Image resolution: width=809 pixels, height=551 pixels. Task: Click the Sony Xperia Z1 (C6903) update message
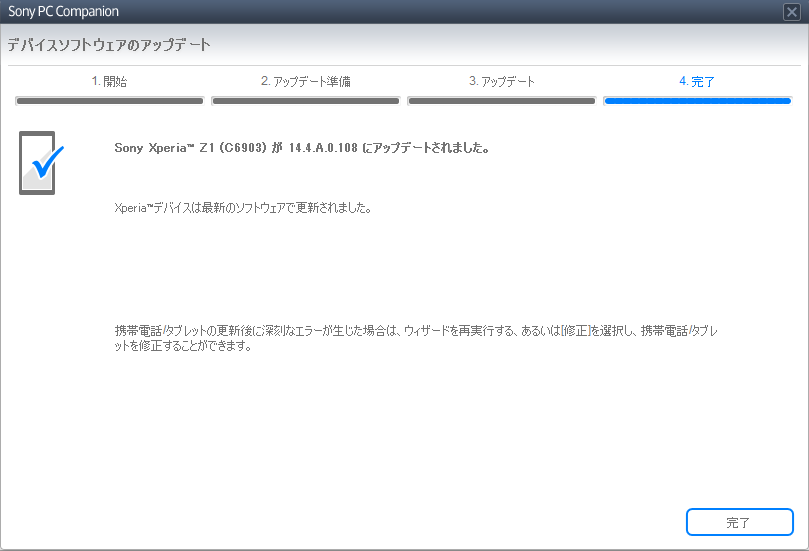(302, 148)
